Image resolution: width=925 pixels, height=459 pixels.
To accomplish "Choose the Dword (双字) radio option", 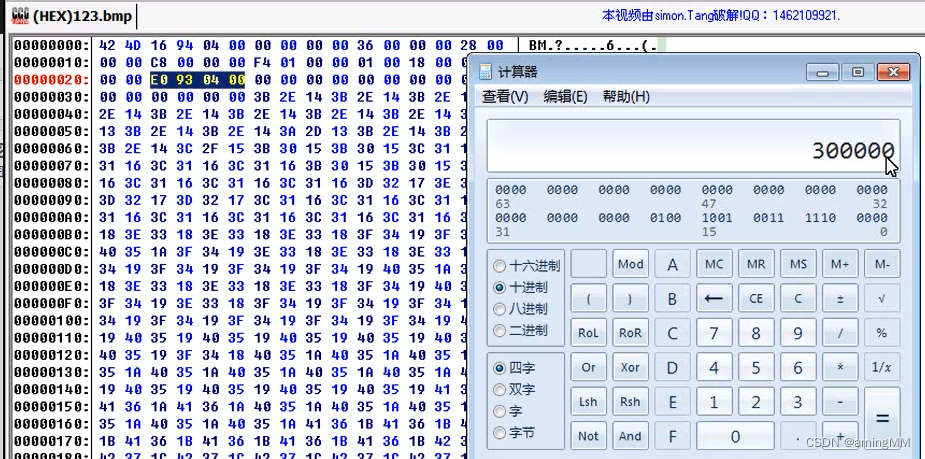I will pyautogui.click(x=515, y=389).
